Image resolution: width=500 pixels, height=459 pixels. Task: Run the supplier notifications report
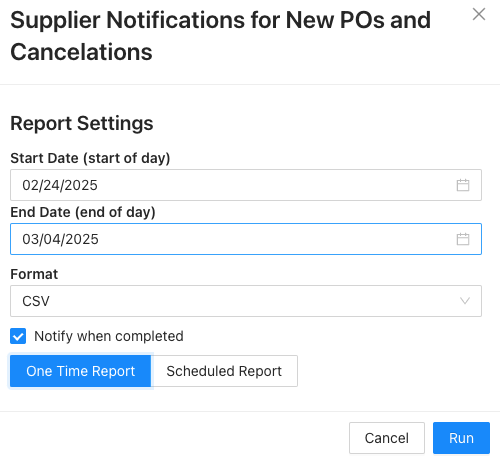461,438
